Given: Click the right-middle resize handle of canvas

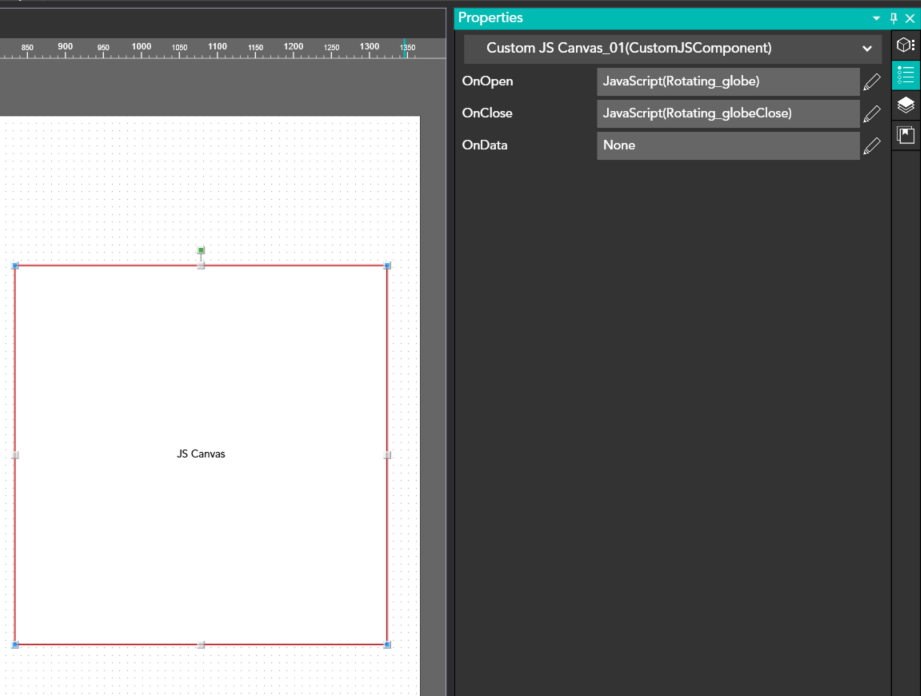Looking at the screenshot, I should click(388, 455).
